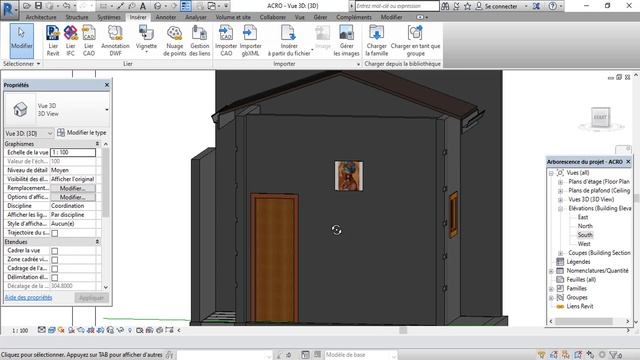Click Se connecter sign-in button
640x360 pixels.
[496, 6]
